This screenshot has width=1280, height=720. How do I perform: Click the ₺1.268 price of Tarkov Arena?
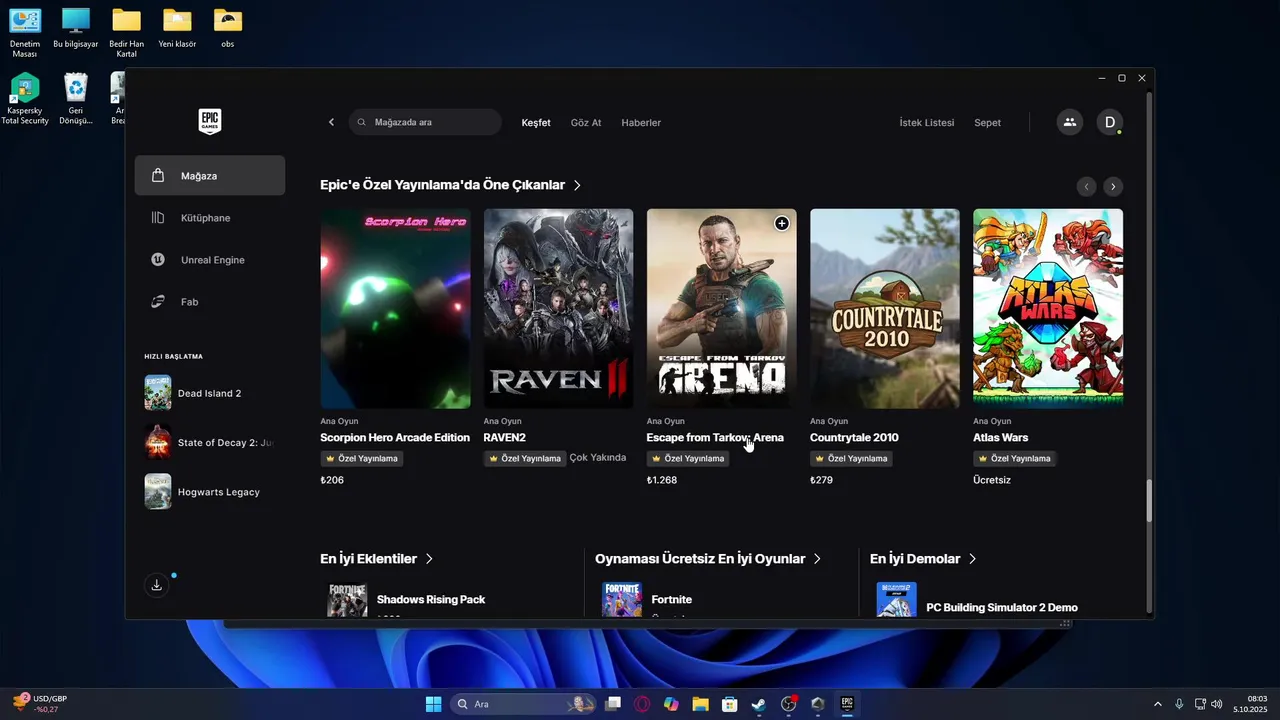(x=662, y=480)
